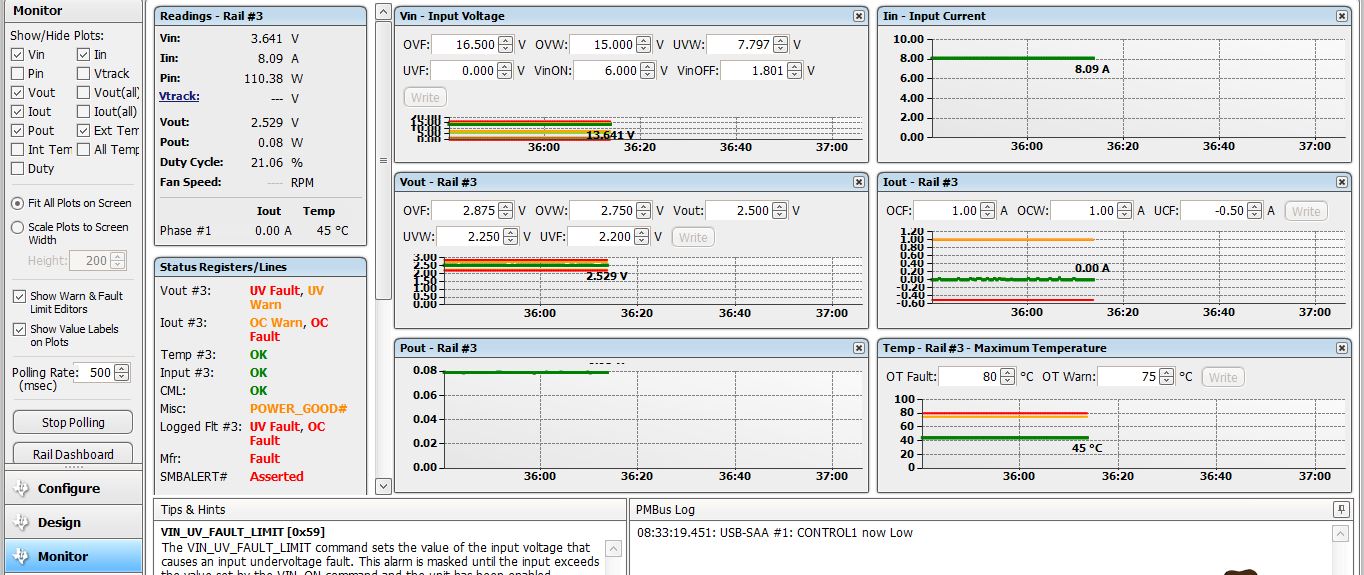Open the Configure view

coord(73,489)
